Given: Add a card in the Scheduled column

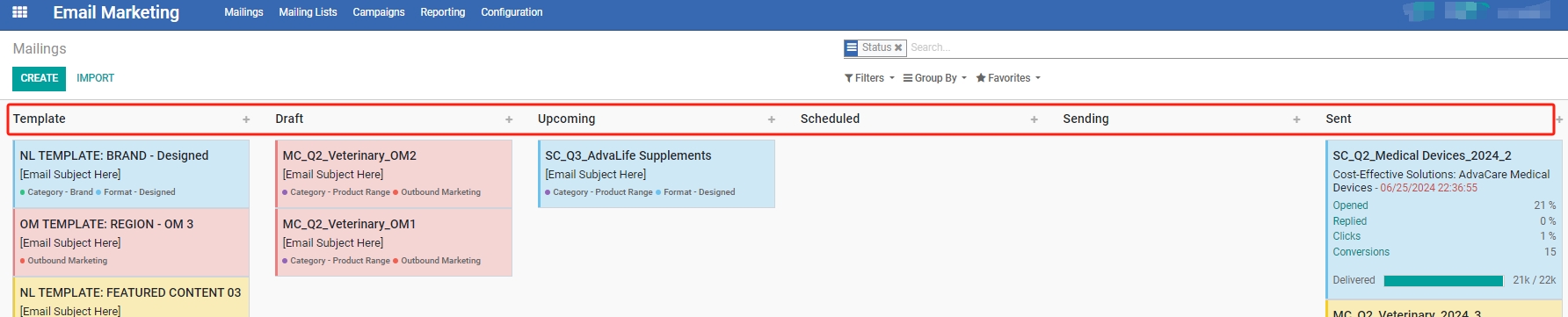Looking at the screenshot, I should coord(1034,119).
